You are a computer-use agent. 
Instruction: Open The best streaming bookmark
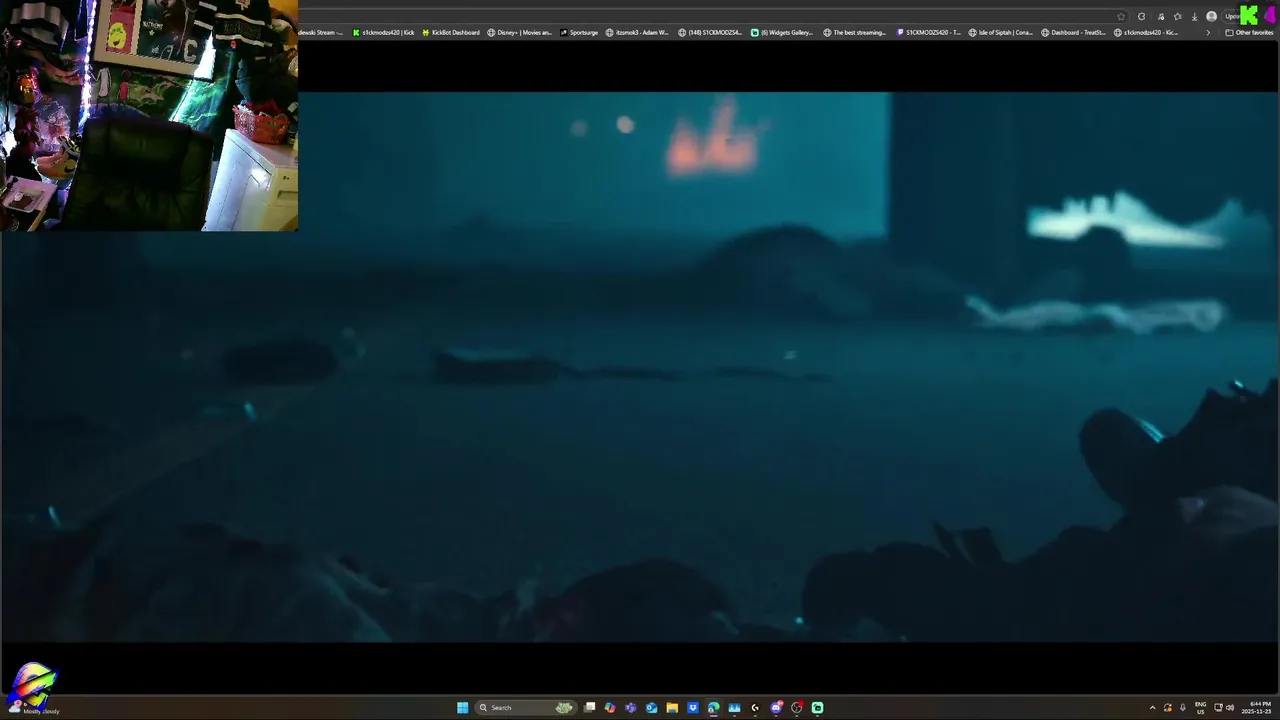[x=855, y=32]
